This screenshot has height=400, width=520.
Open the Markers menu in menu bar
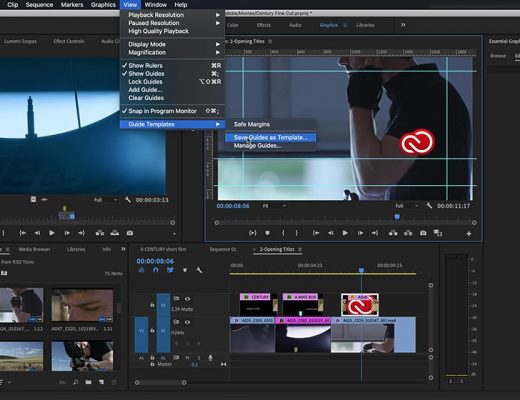[x=72, y=5]
